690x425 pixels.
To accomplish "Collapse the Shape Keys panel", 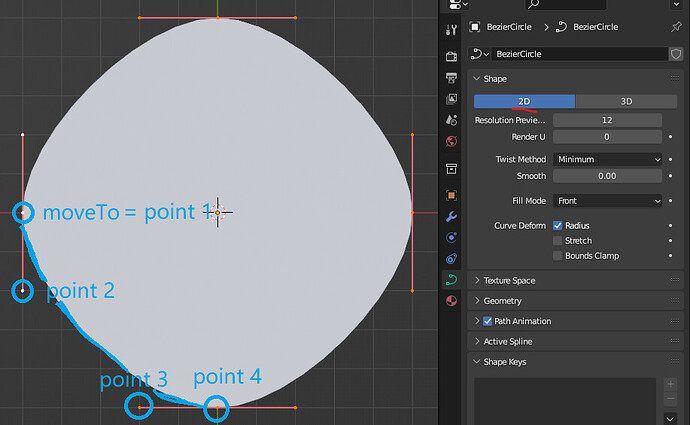I will tap(477, 362).
